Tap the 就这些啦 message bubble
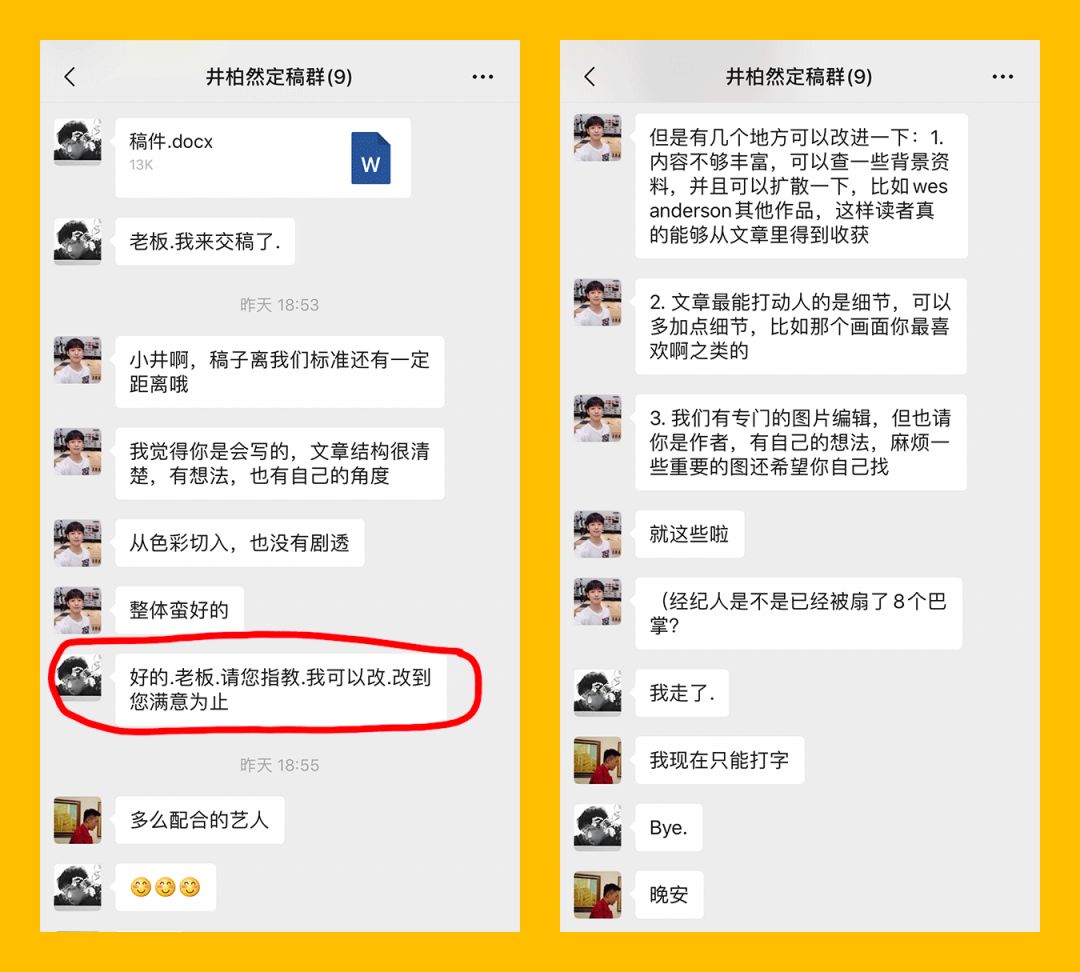Image resolution: width=1080 pixels, height=972 pixels. tap(689, 534)
